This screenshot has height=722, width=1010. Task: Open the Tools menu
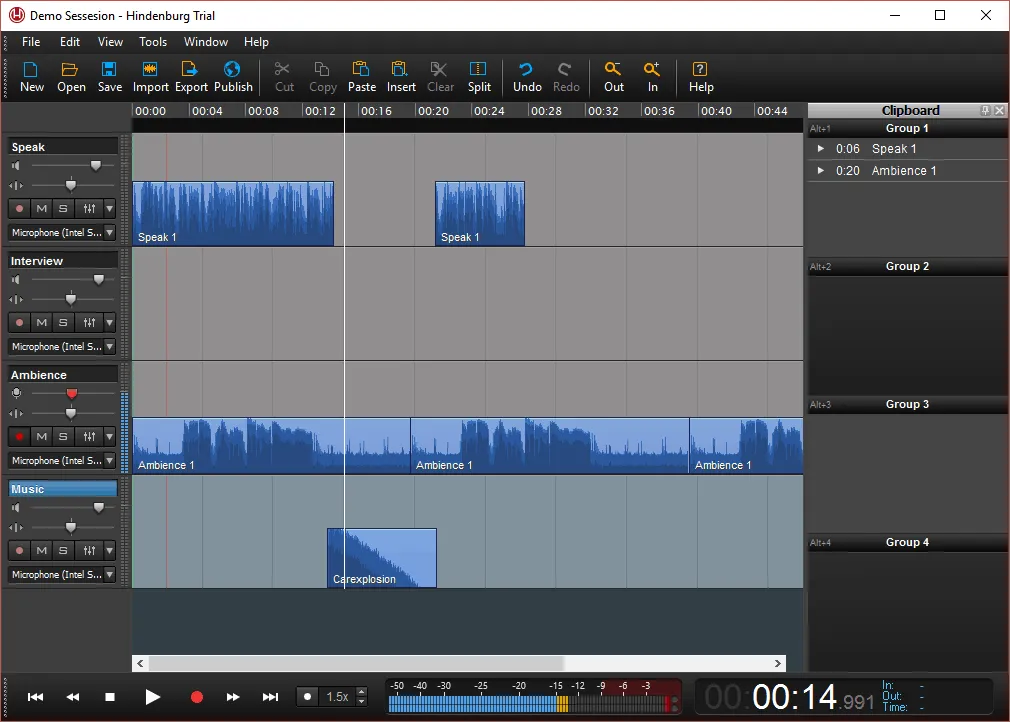(152, 42)
